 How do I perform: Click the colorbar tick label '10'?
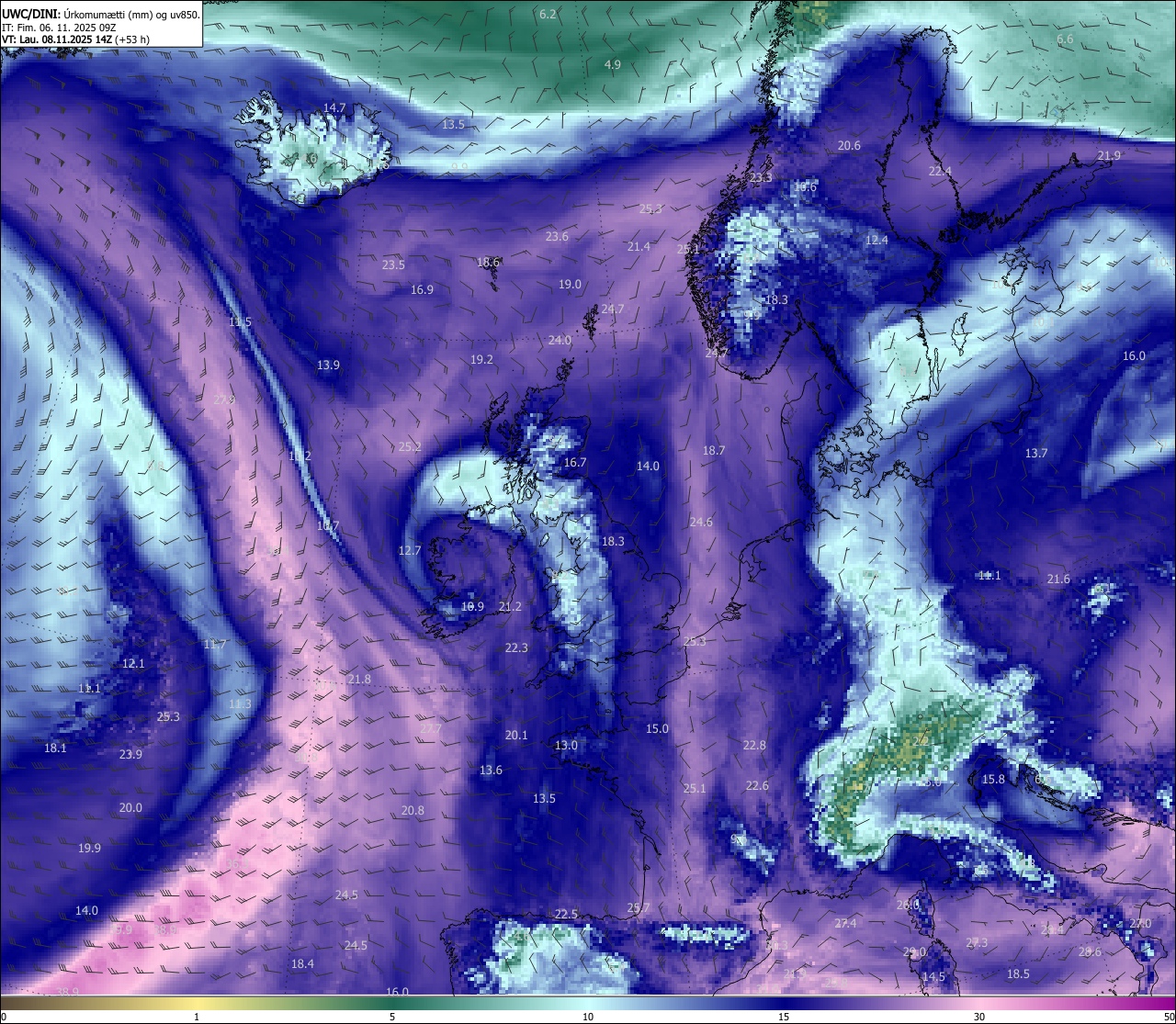tap(588, 1017)
